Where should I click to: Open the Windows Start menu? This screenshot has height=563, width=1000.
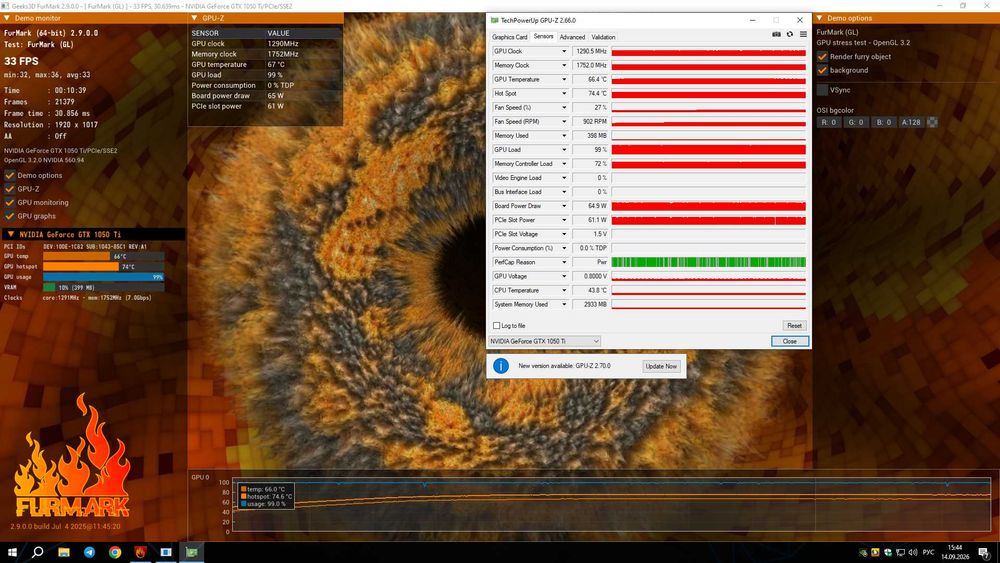click(12, 552)
